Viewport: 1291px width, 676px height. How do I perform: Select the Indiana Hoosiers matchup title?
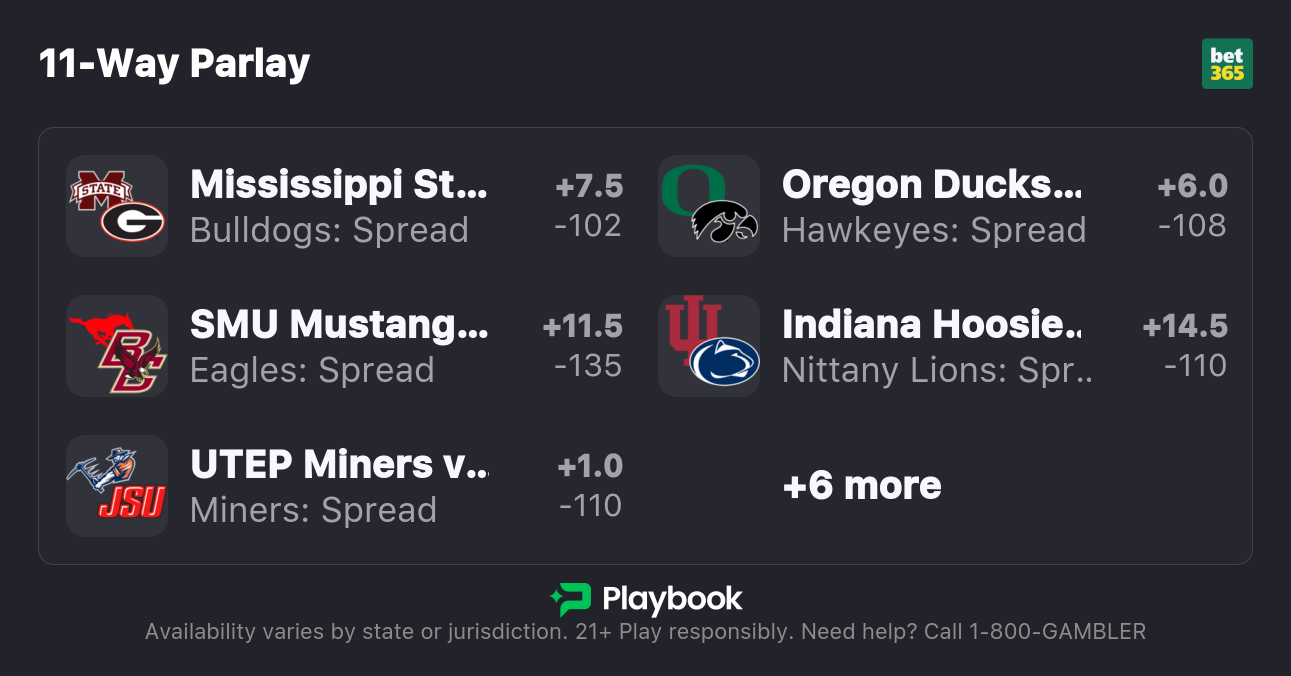[x=931, y=325]
